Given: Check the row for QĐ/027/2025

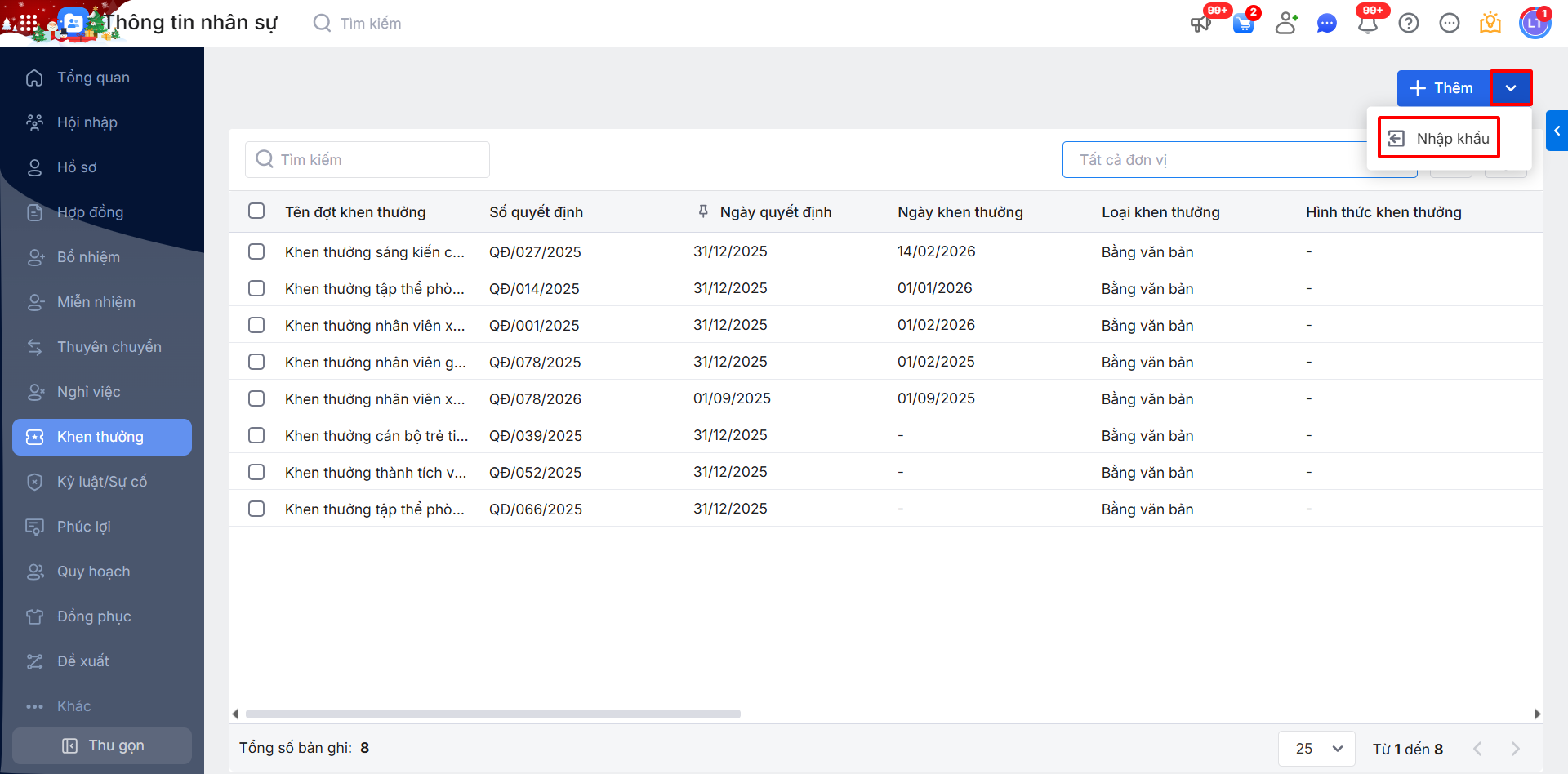Looking at the screenshot, I should [x=256, y=251].
